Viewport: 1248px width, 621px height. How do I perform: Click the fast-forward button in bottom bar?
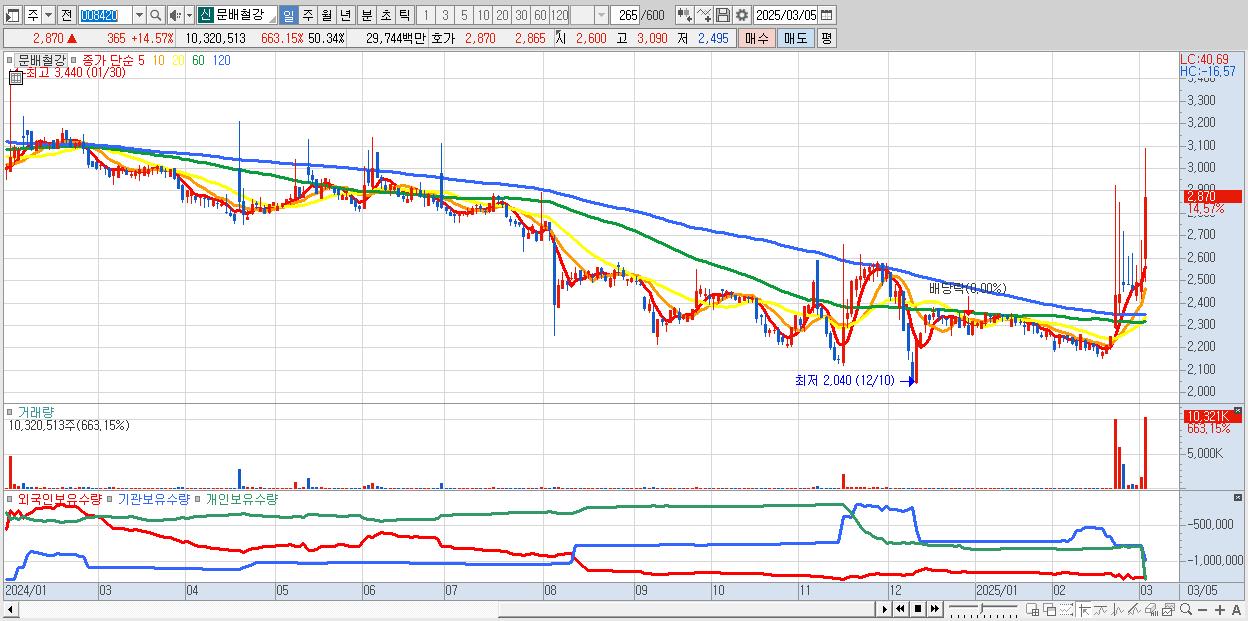pos(935,609)
